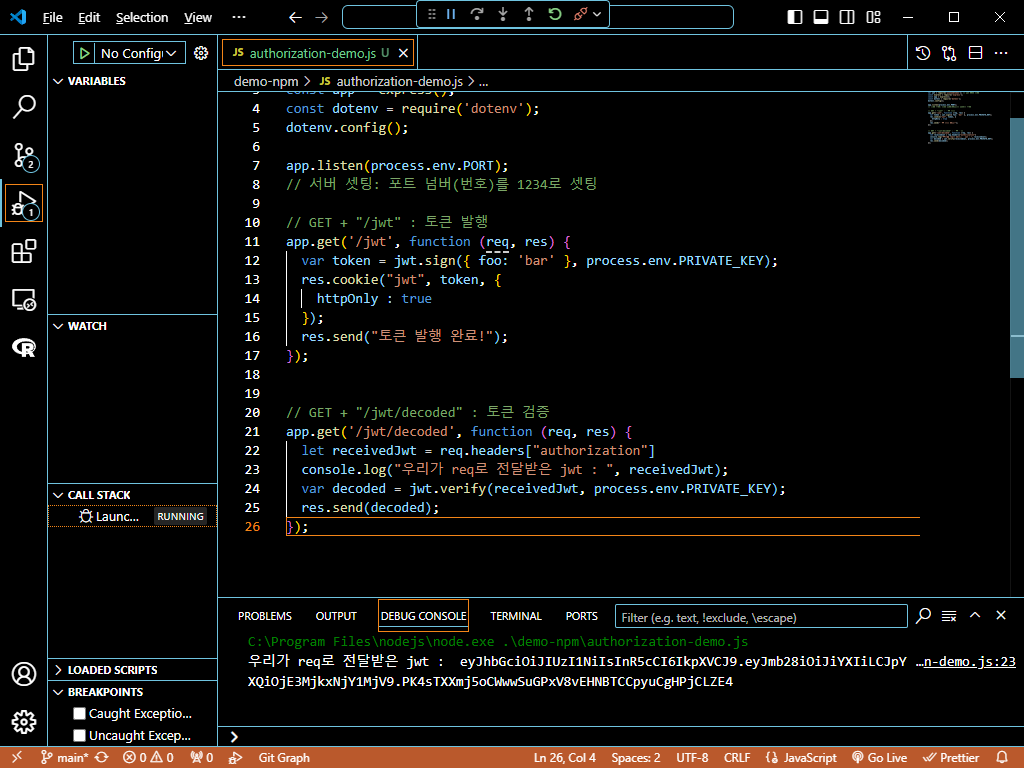
Task: Go forward in navigation history
Action: [322, 18]
